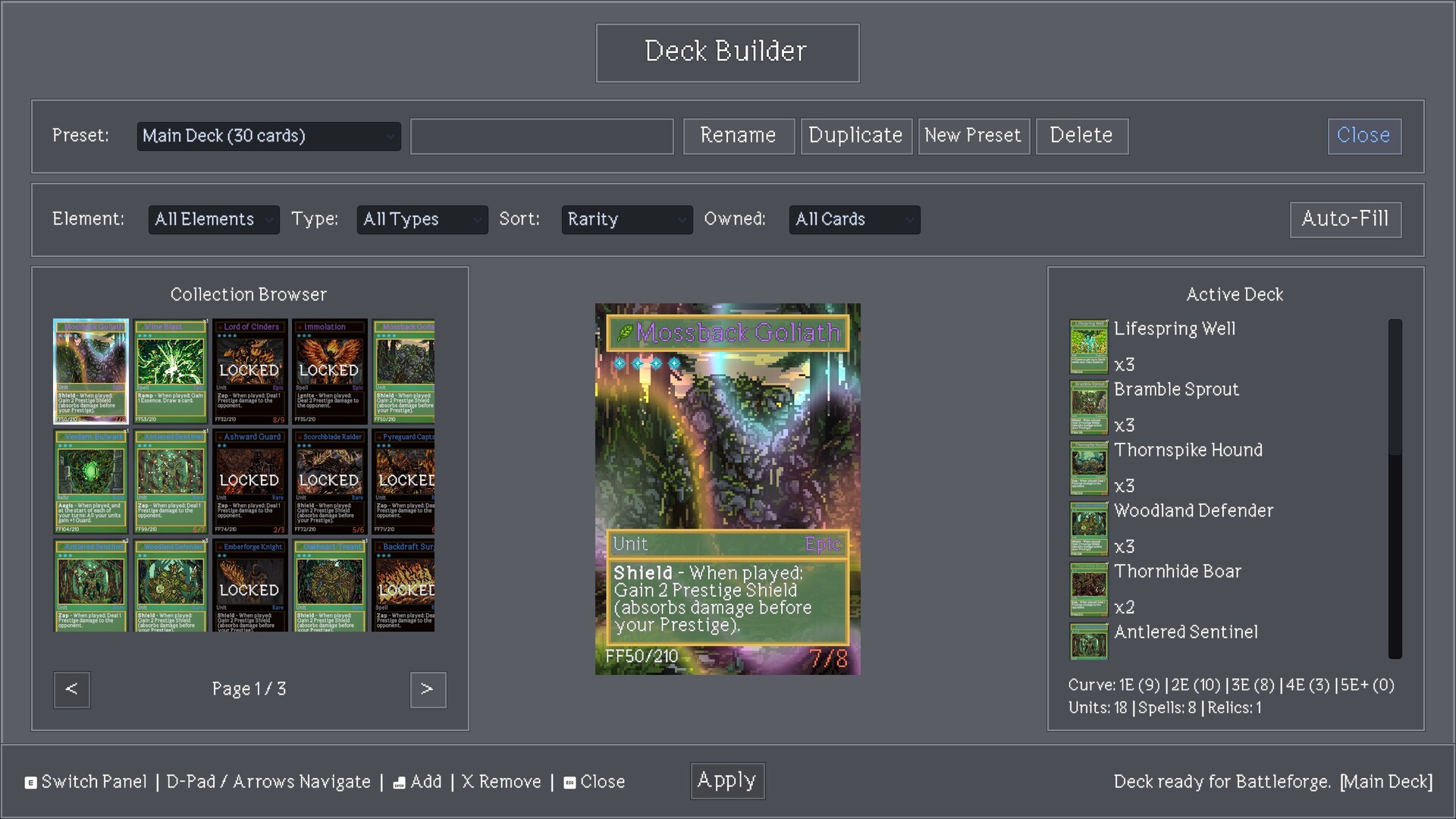Select the Vine Blast card in Collection Browser
This screenshot has height=819, width=1456.
(x=171, y=372)
